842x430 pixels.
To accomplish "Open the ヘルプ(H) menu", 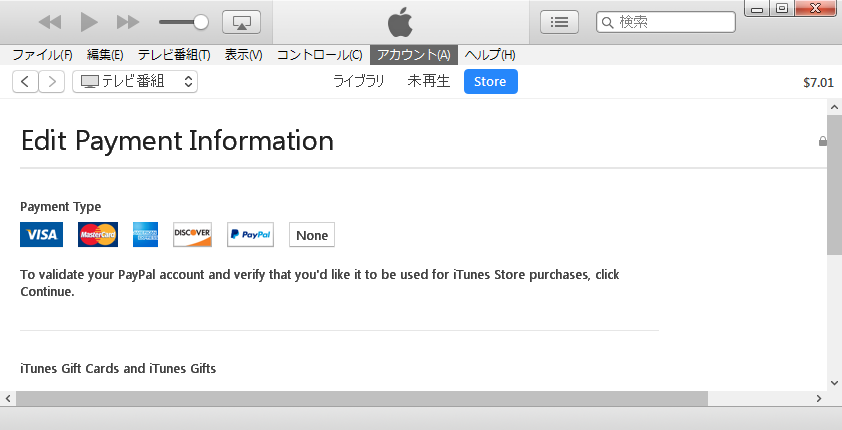I will coord(490,55).
